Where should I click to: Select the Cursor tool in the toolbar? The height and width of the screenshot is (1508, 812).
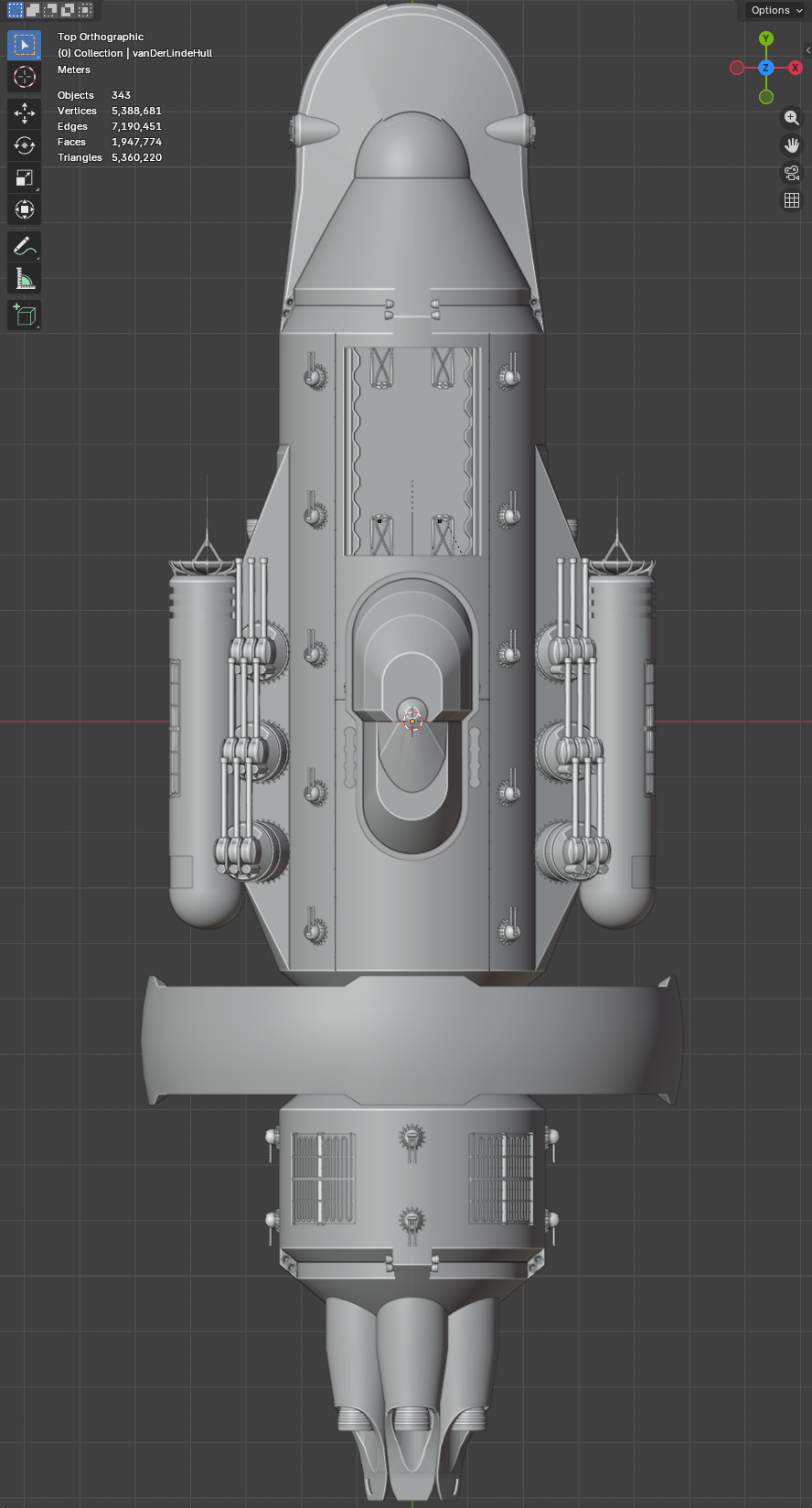point(25,77)
